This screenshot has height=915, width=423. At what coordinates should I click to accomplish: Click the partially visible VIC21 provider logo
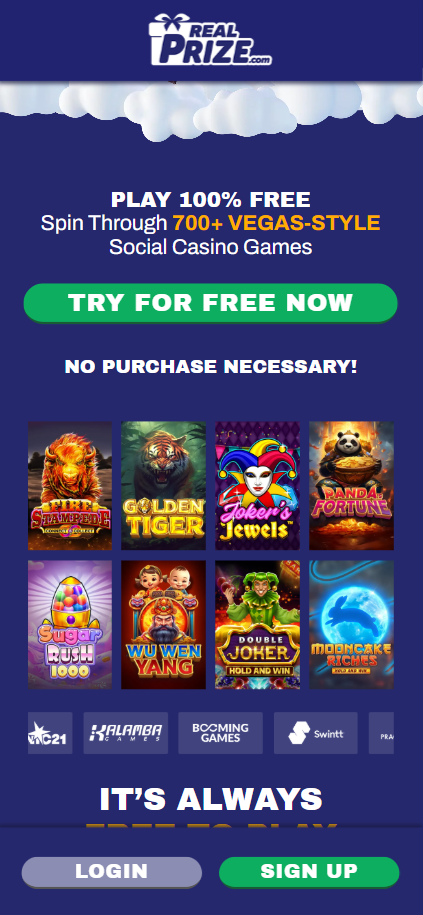click(x=50, y=733)
